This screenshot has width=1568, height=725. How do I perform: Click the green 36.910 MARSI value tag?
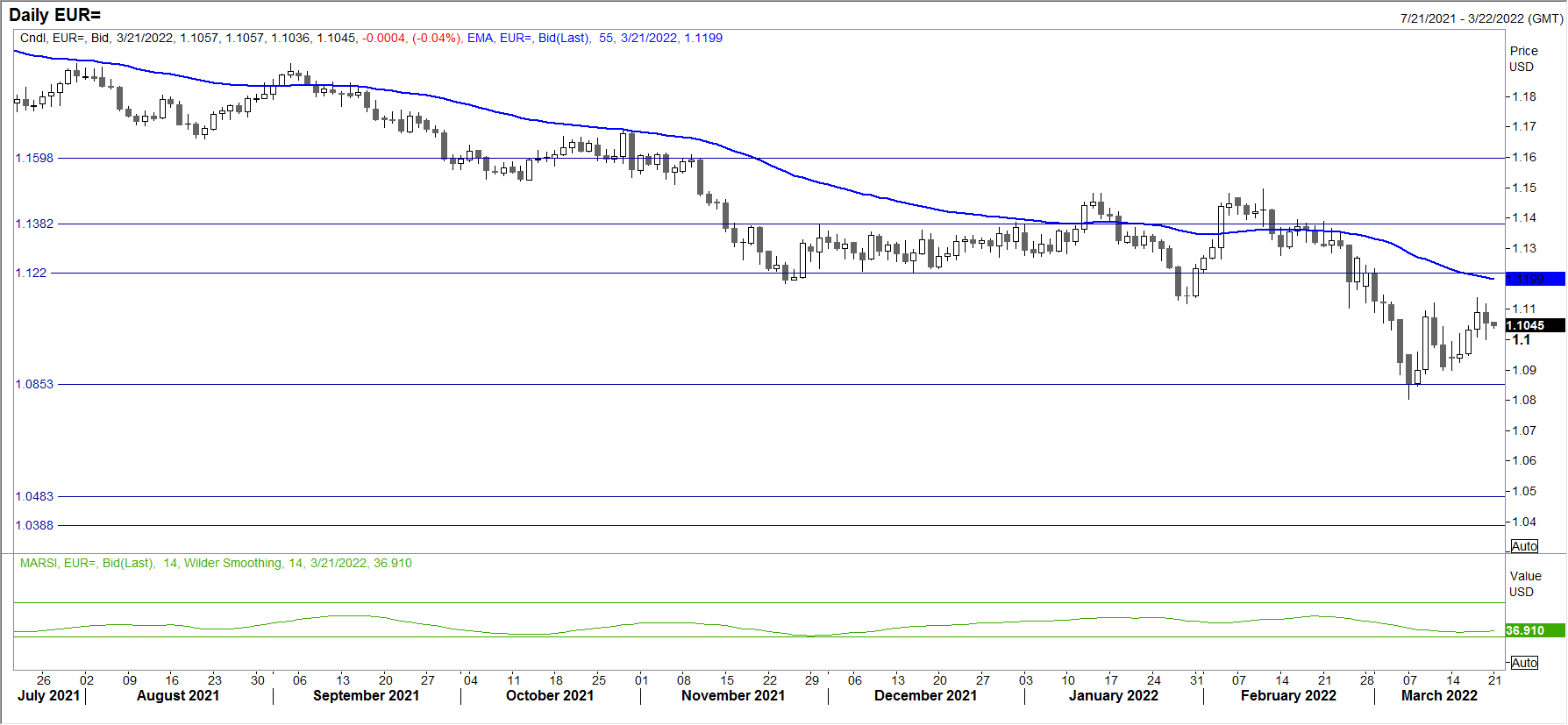point(1536,630)
